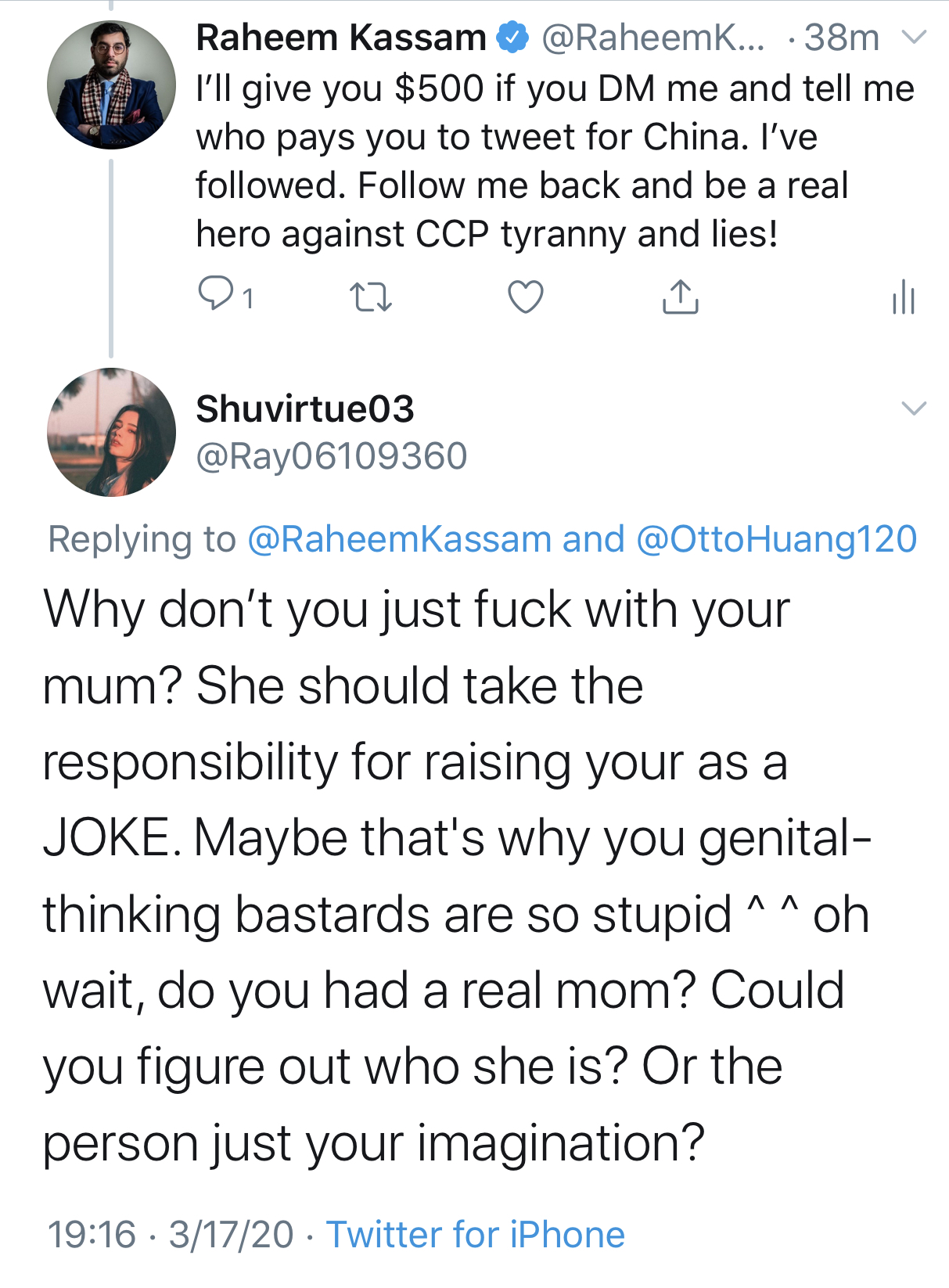
Task: Expand the chevron menu on Raheem's tweet
Action: 914,37
